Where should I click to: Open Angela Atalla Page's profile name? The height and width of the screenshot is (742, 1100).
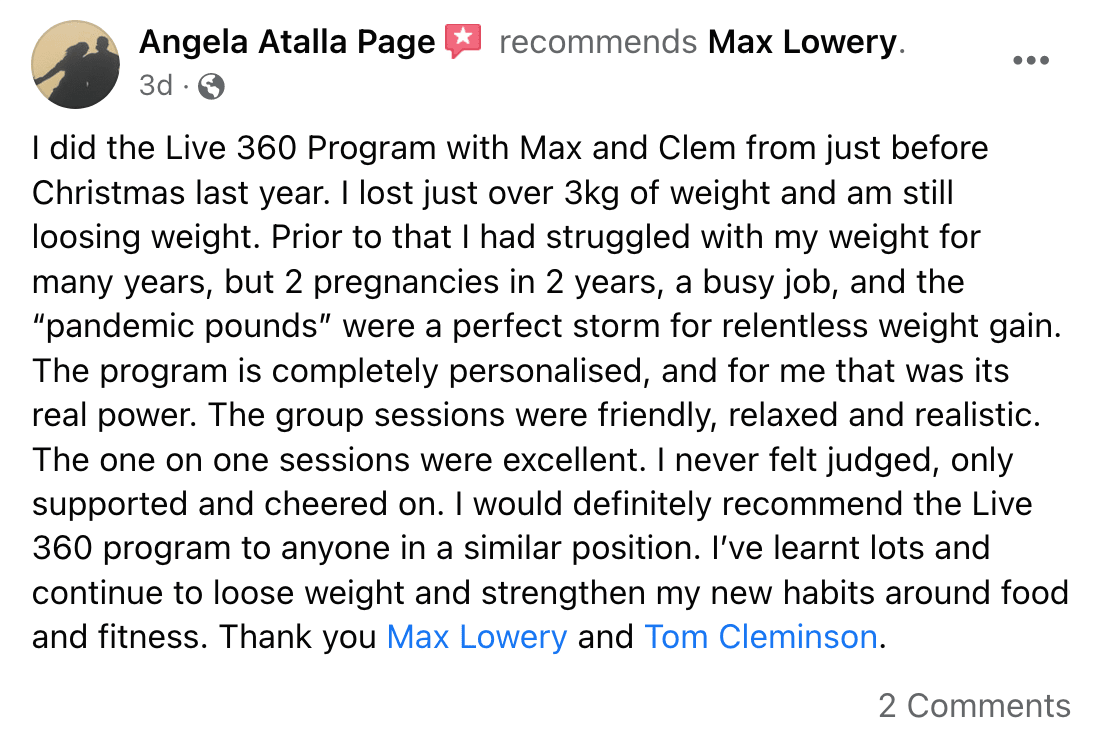pos(287,41)
